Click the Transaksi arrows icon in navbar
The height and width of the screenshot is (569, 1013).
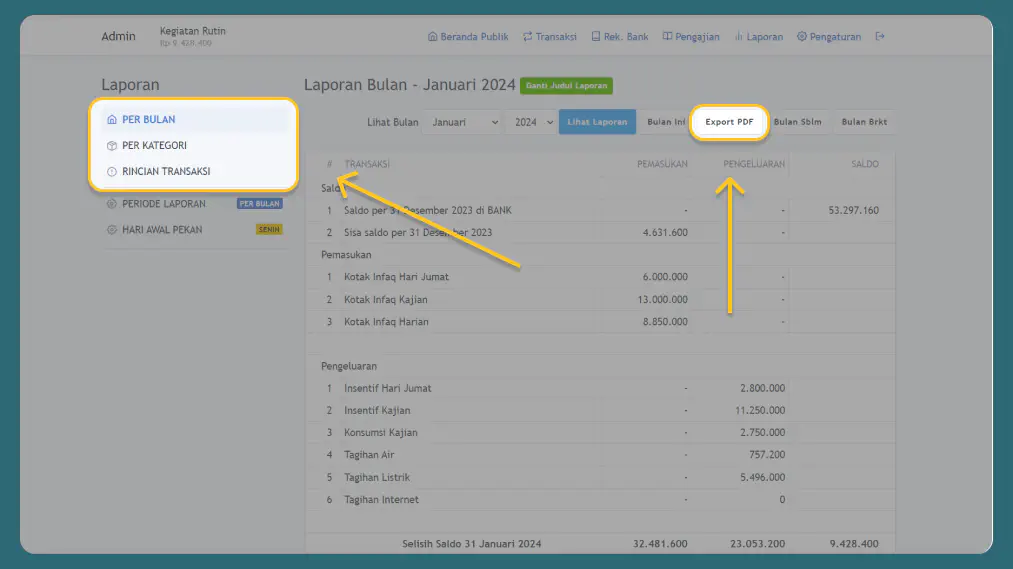[x=527, y=37]
